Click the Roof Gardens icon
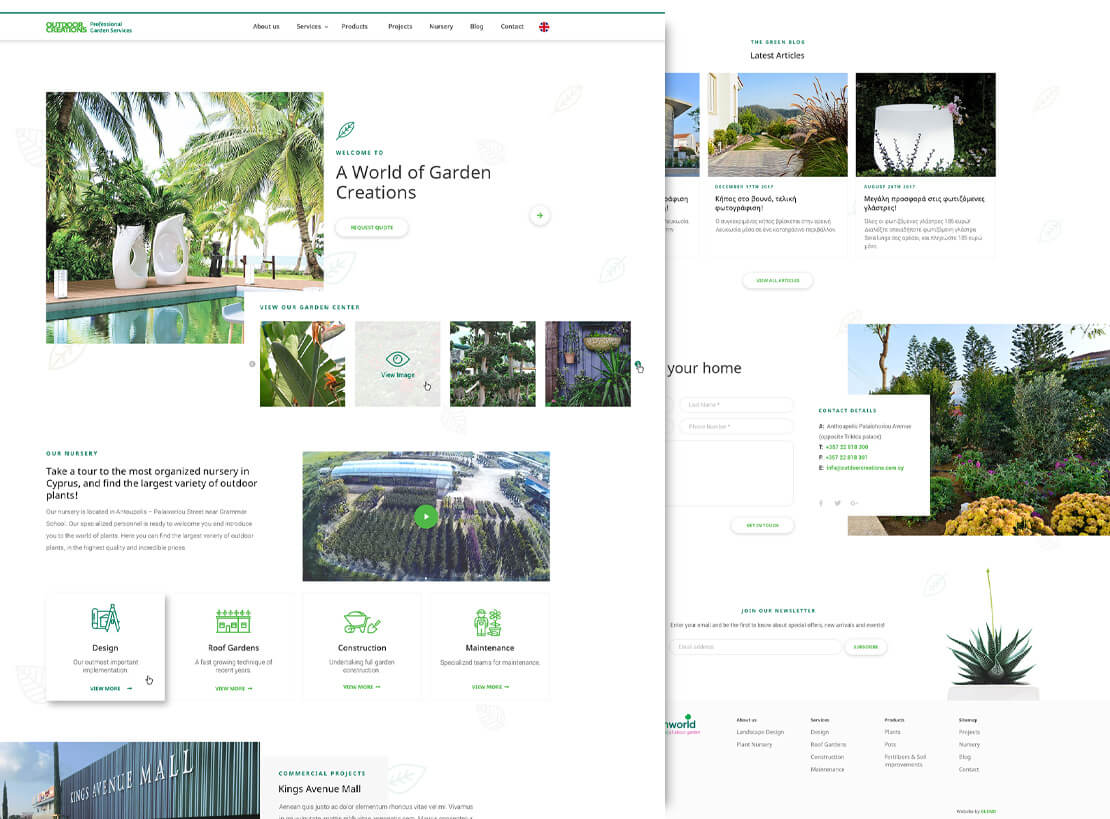 click(234, 621)
